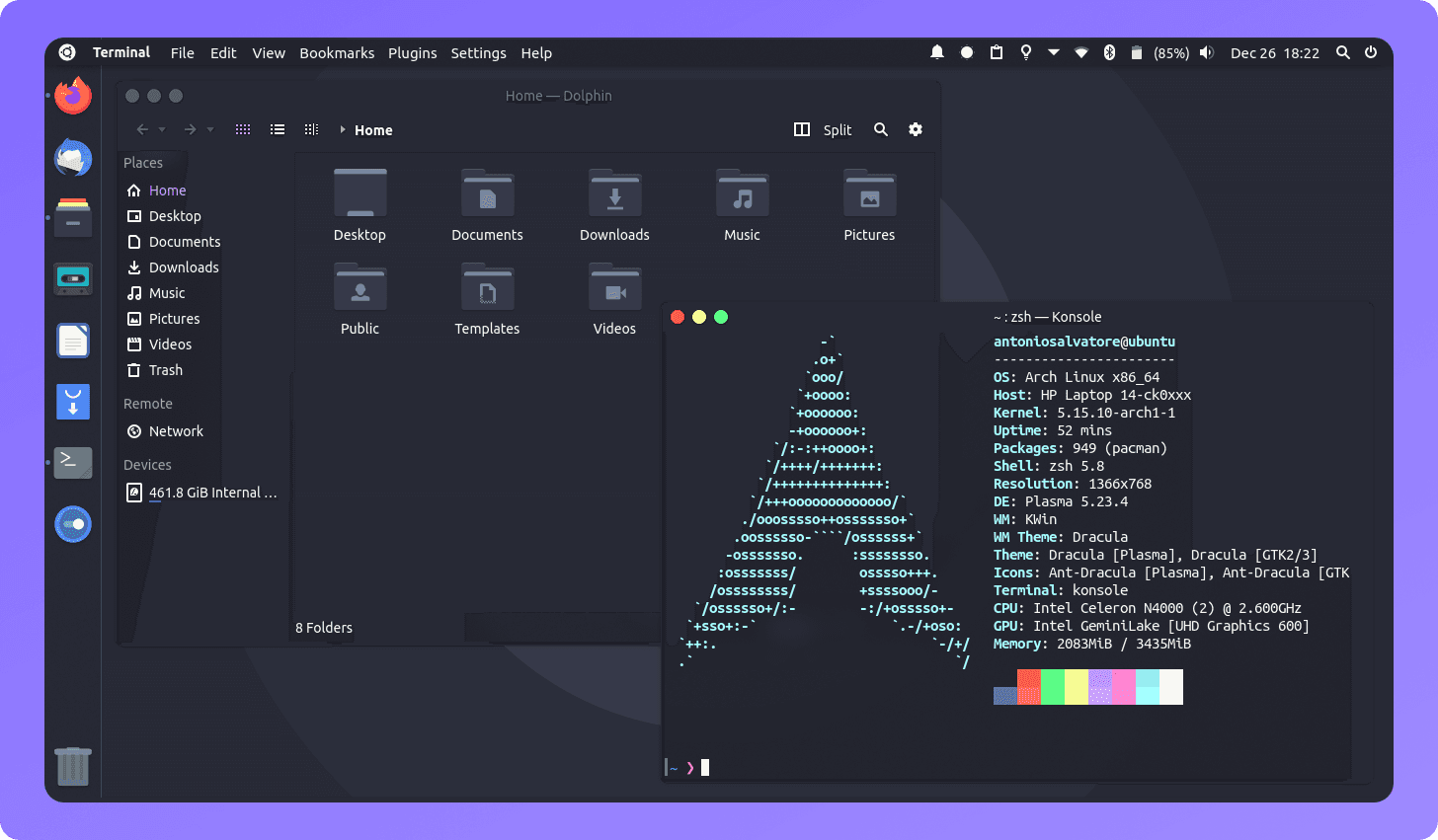Click the activities logo in top bar
This screenshot has height=840, width=1438.
point(67,52)
